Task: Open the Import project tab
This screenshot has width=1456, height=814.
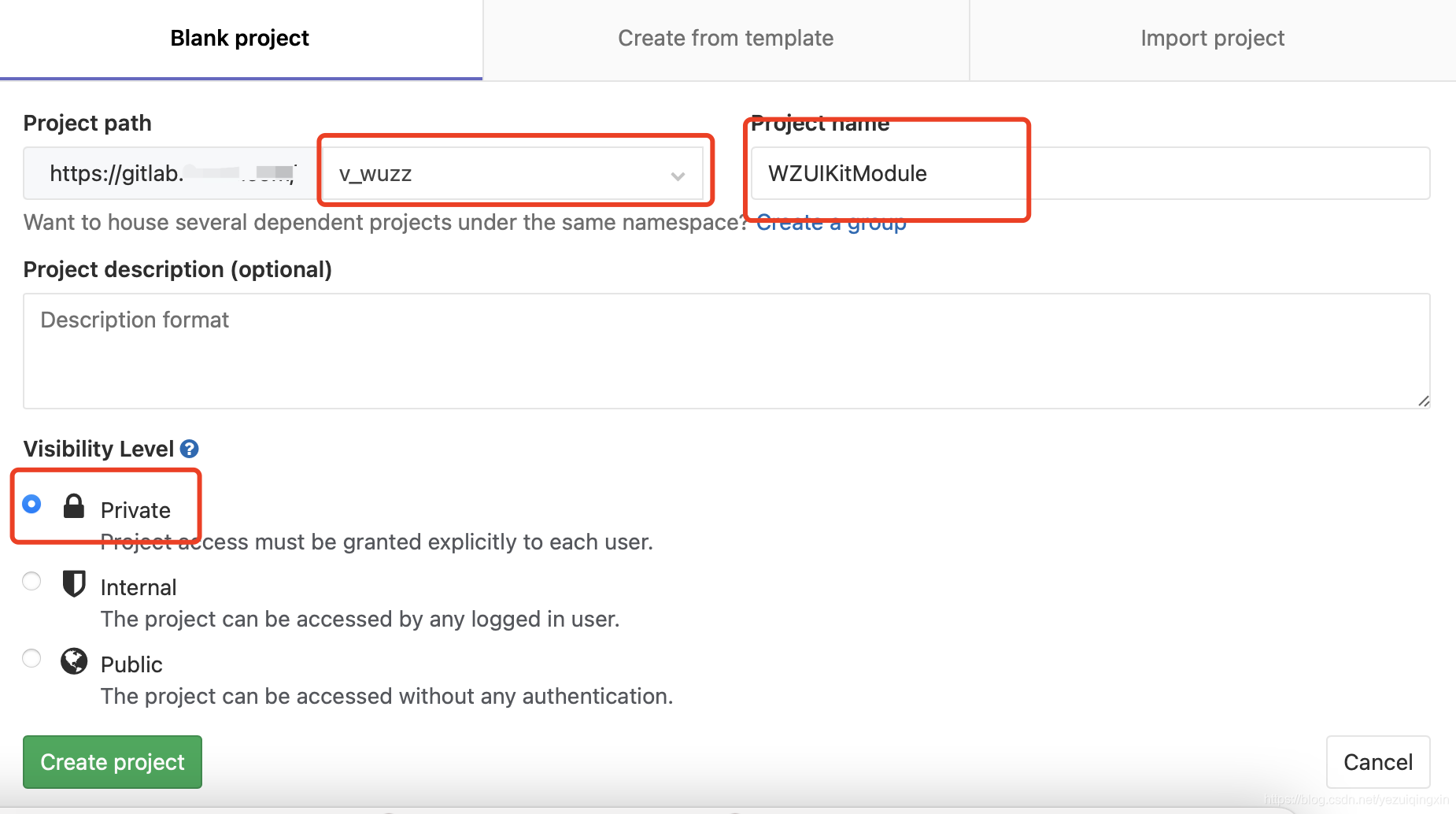Action: [x=1212, y=39]
